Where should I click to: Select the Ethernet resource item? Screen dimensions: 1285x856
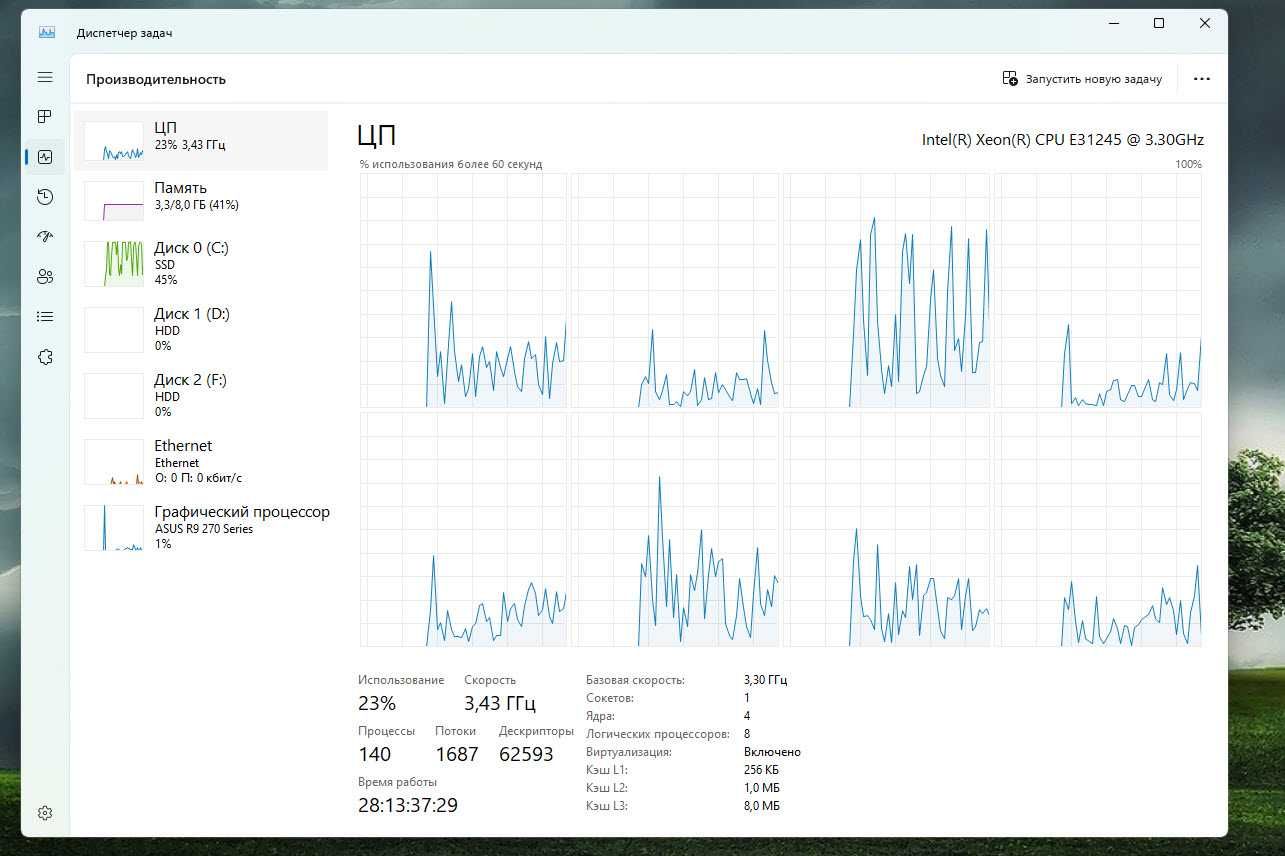[201, 461]
